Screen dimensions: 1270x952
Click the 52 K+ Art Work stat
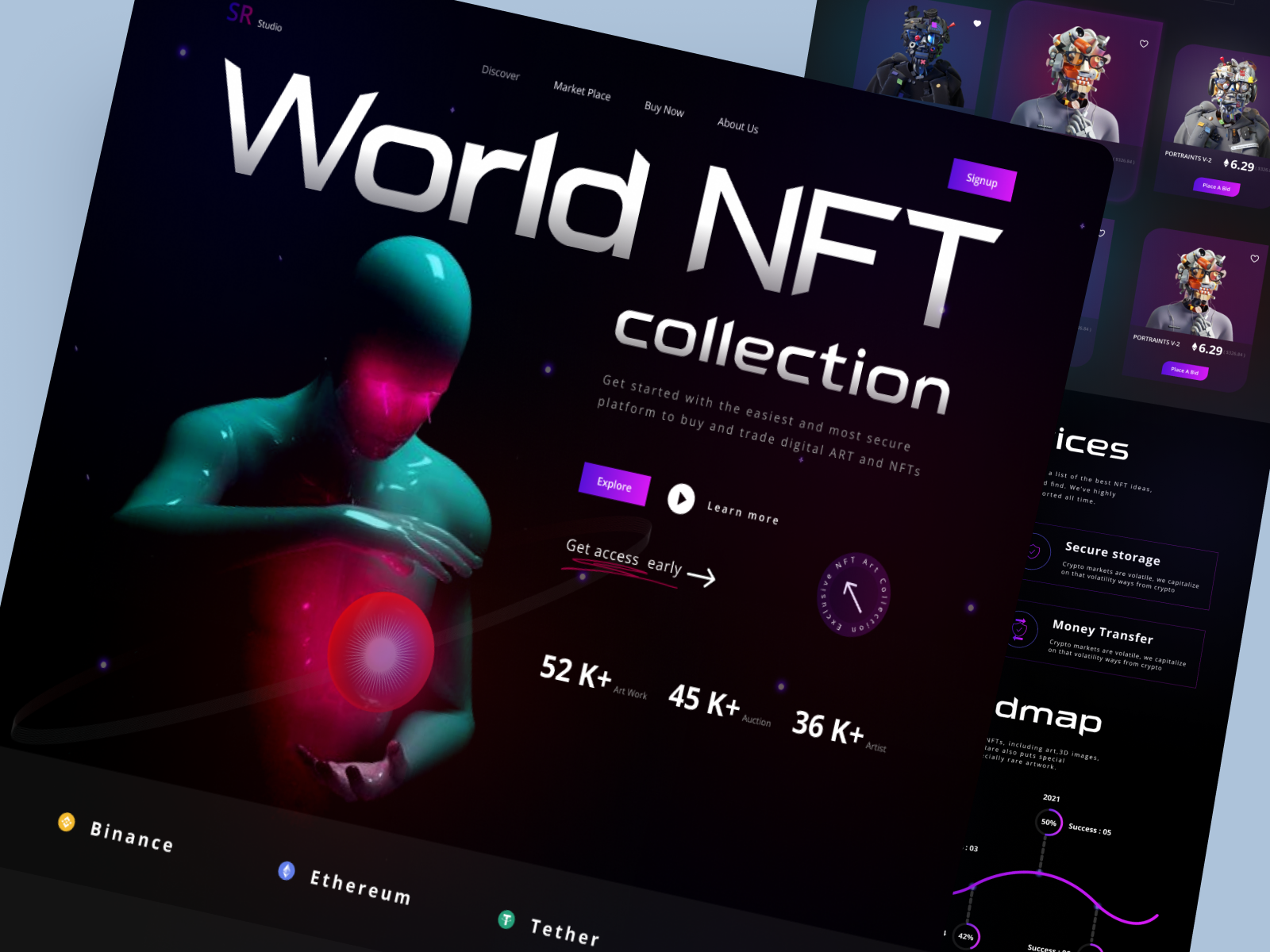click(593, 676)
